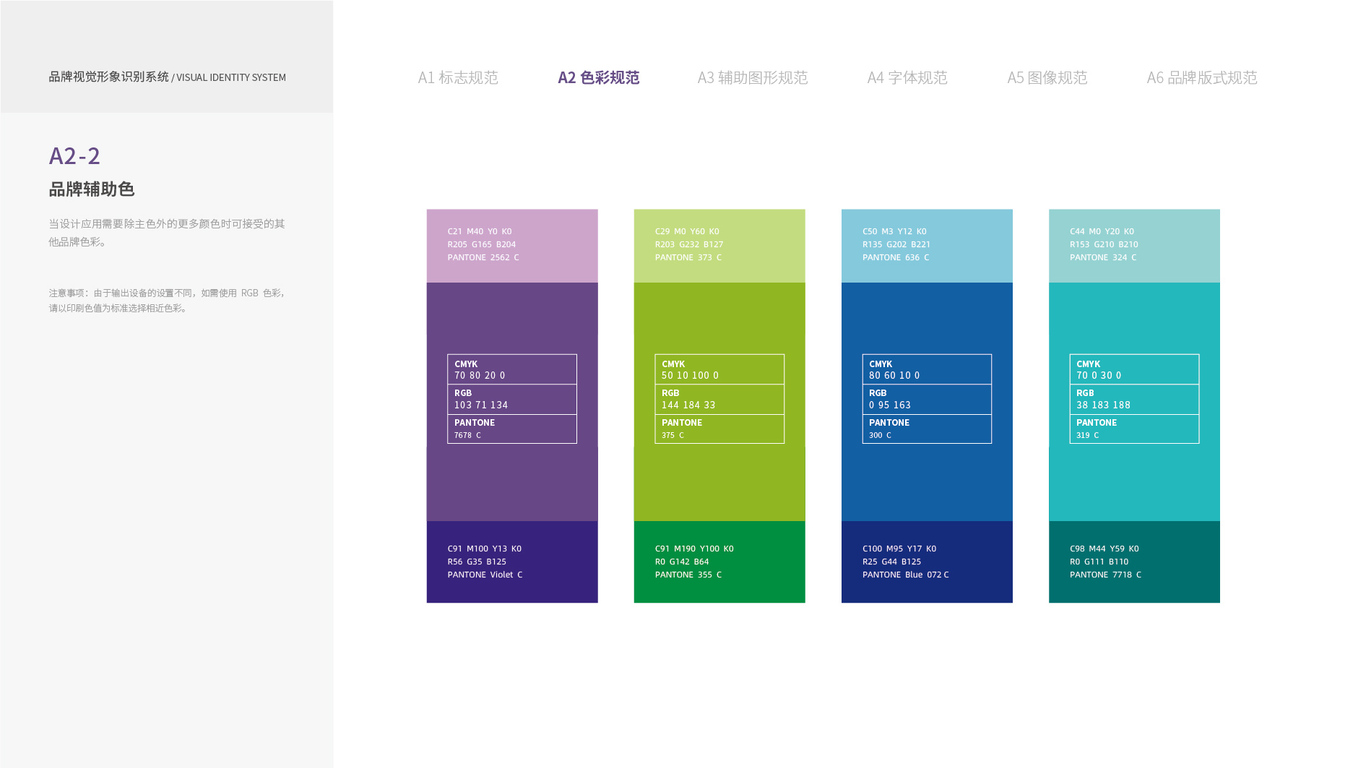
Task: Click the R25 G44 B125 text
Action: pos(892,561)
